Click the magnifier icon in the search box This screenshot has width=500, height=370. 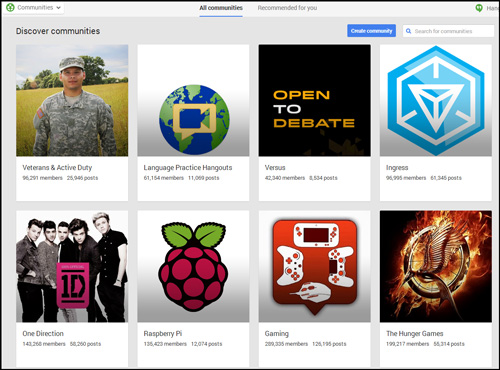(408, 31)
